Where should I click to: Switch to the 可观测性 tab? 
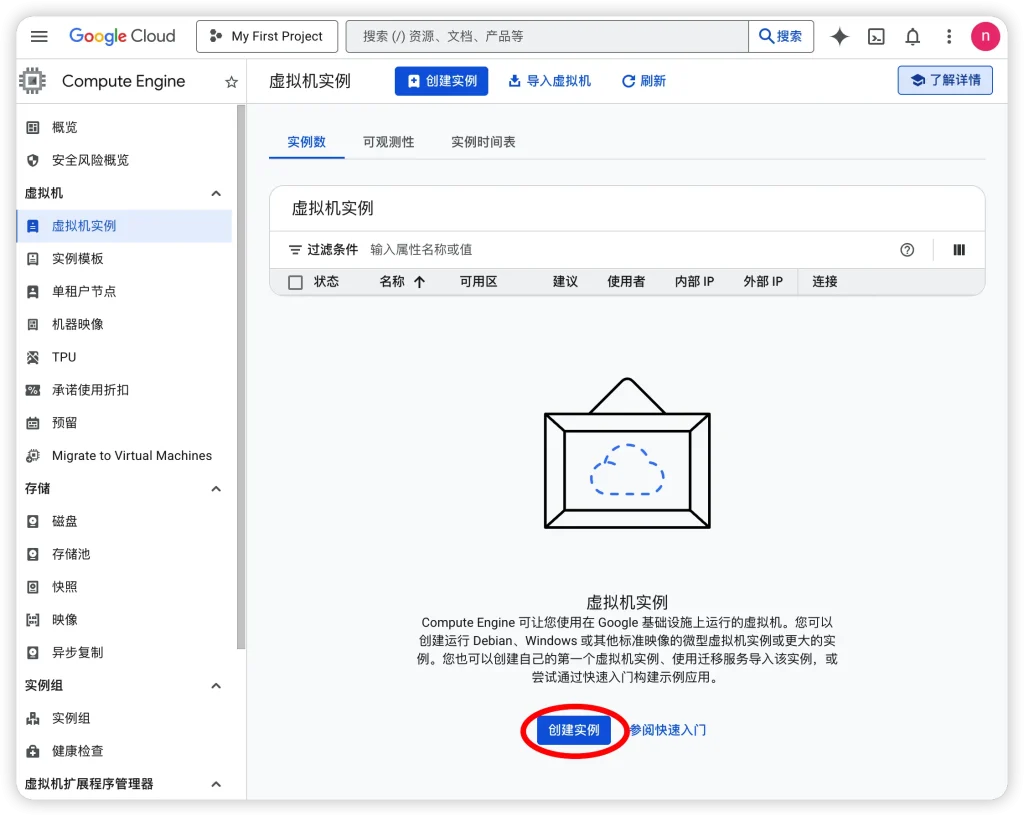click(x=388, y=141)
